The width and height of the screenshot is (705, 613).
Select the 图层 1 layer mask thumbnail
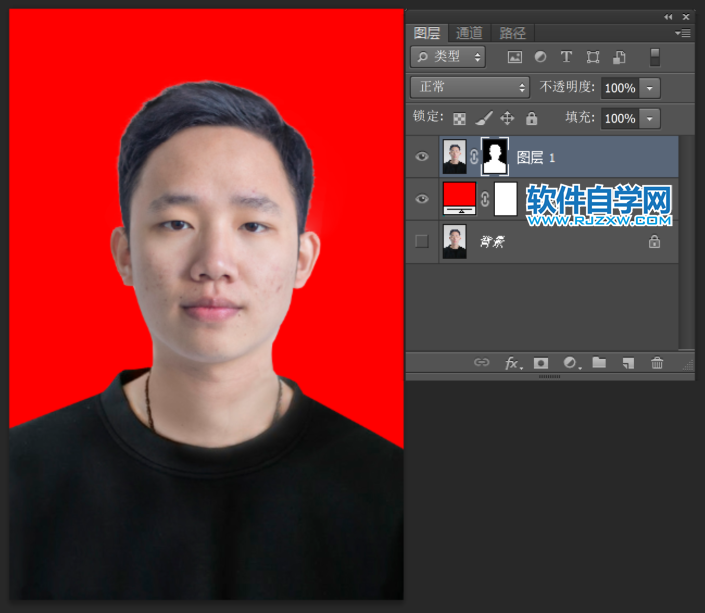coord(495,157)
